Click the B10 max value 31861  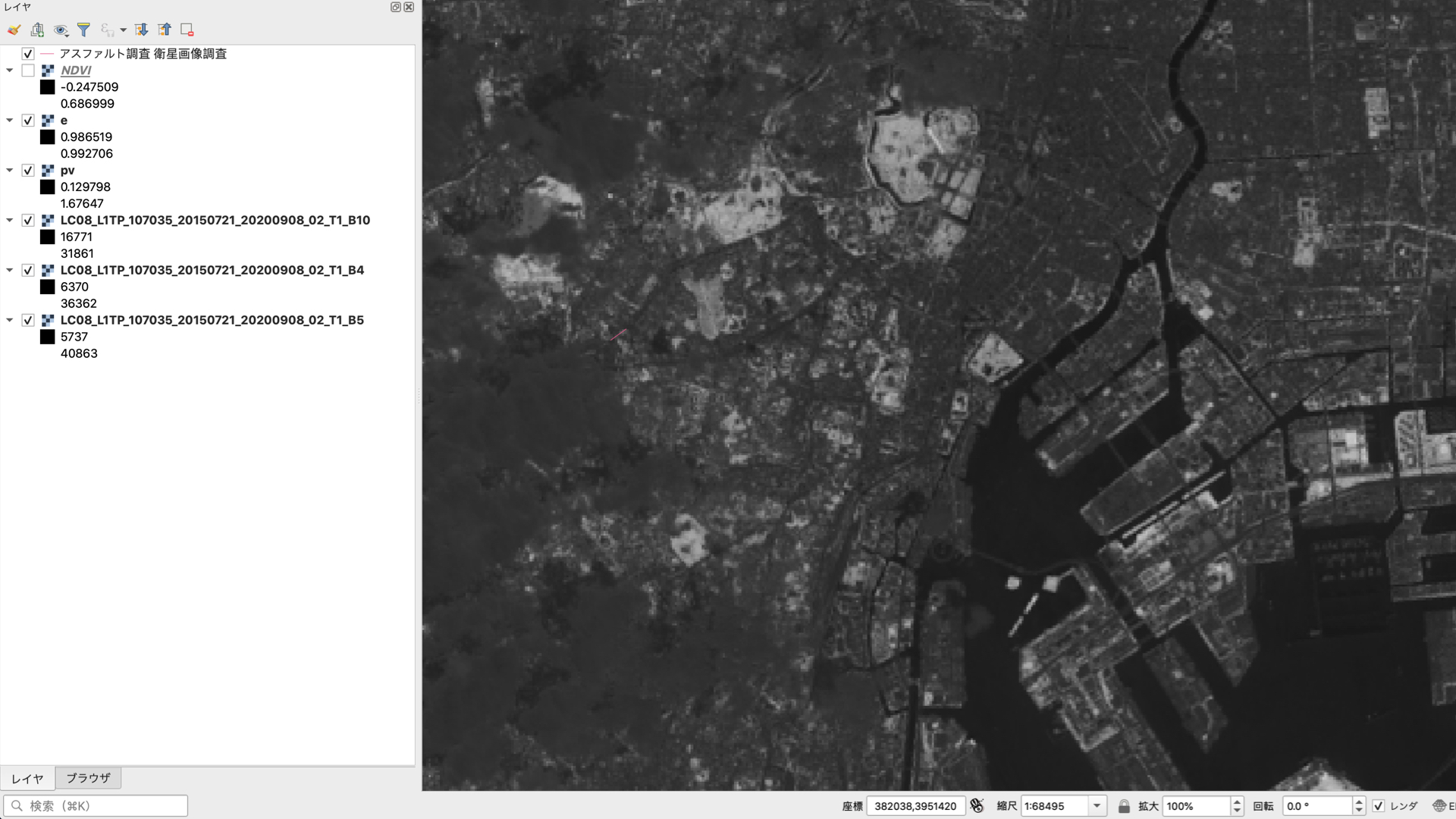(x=77, y=254)
